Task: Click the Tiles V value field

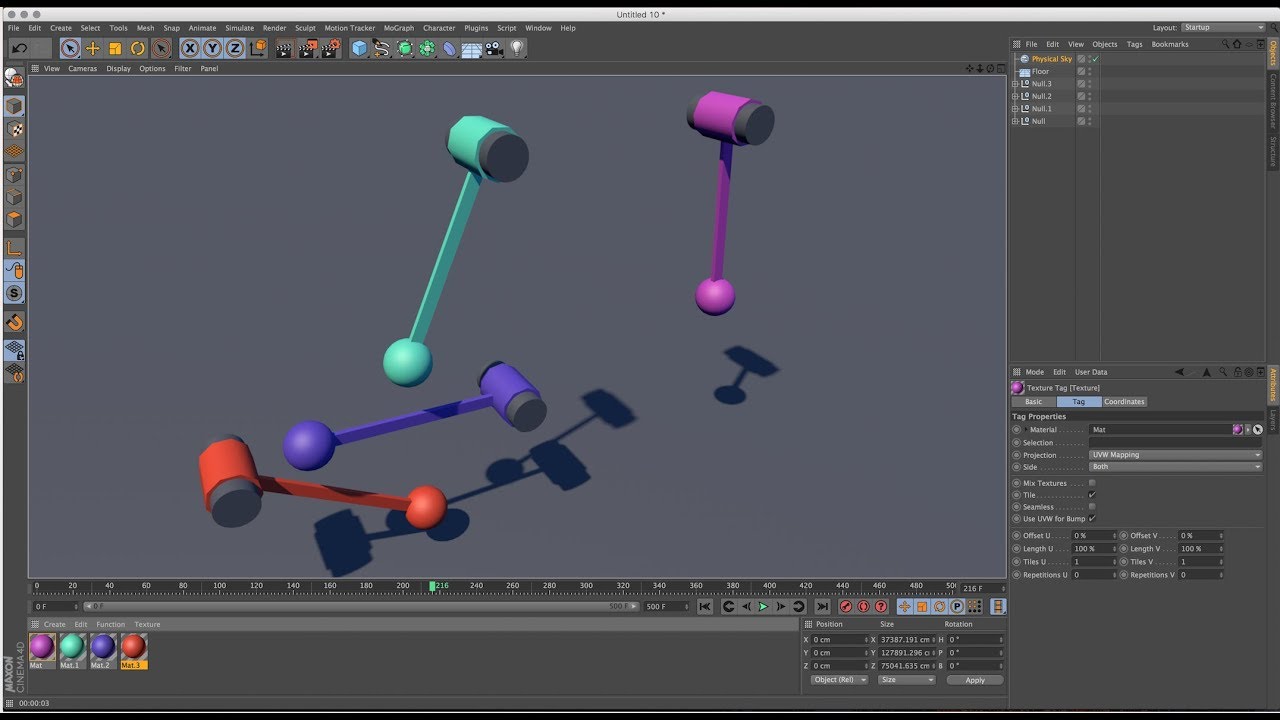Action: pos(1201,562)
